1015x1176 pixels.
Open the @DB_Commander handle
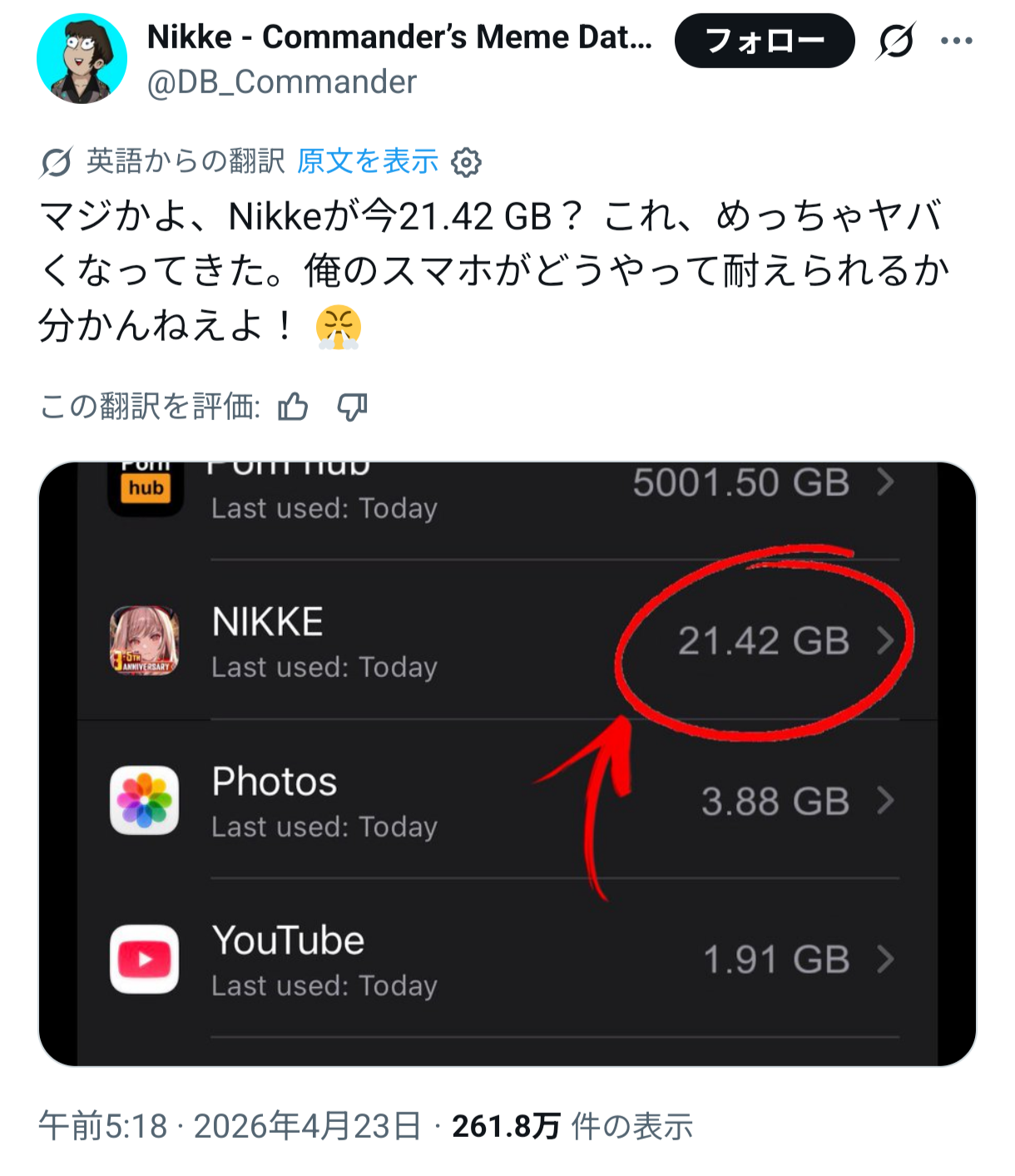[282, 82]
